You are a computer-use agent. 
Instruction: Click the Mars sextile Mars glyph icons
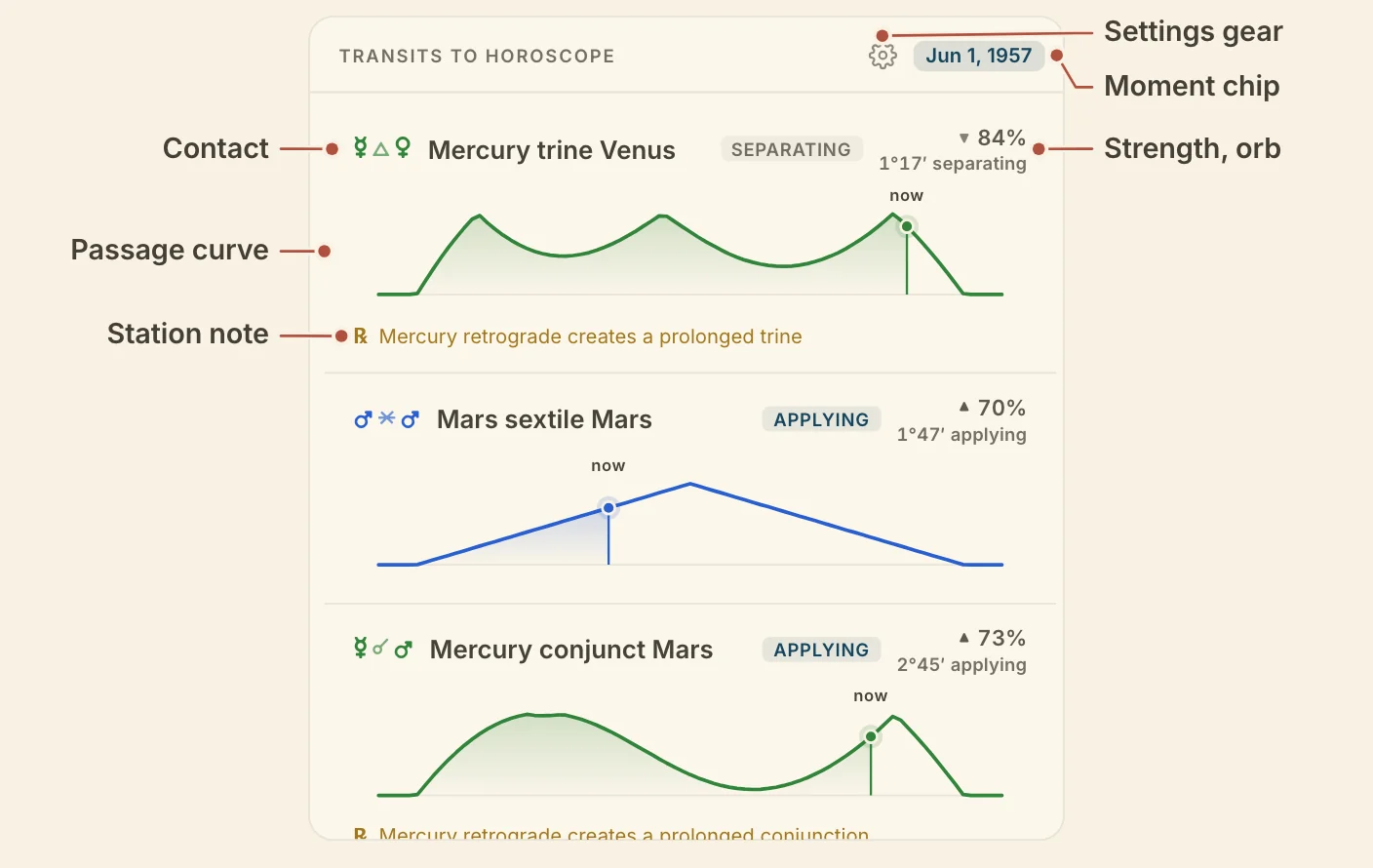tap(386, 419)
